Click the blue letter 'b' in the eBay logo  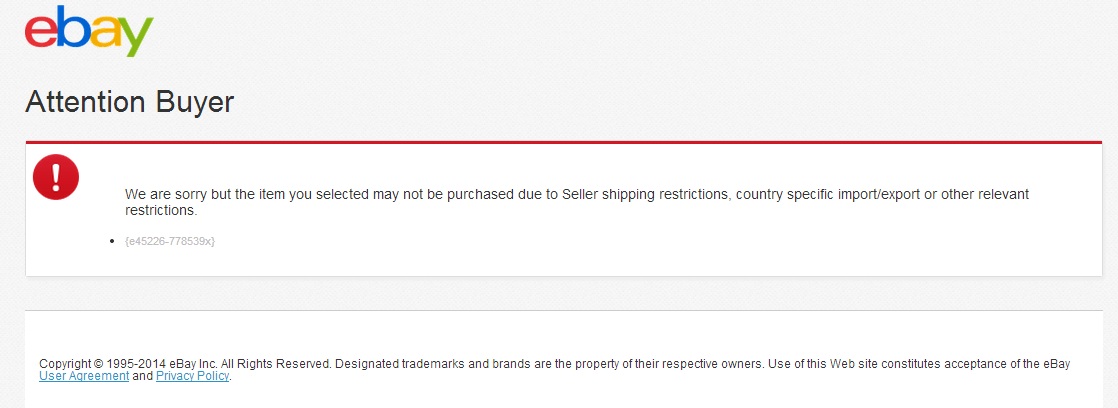[72, 28]
